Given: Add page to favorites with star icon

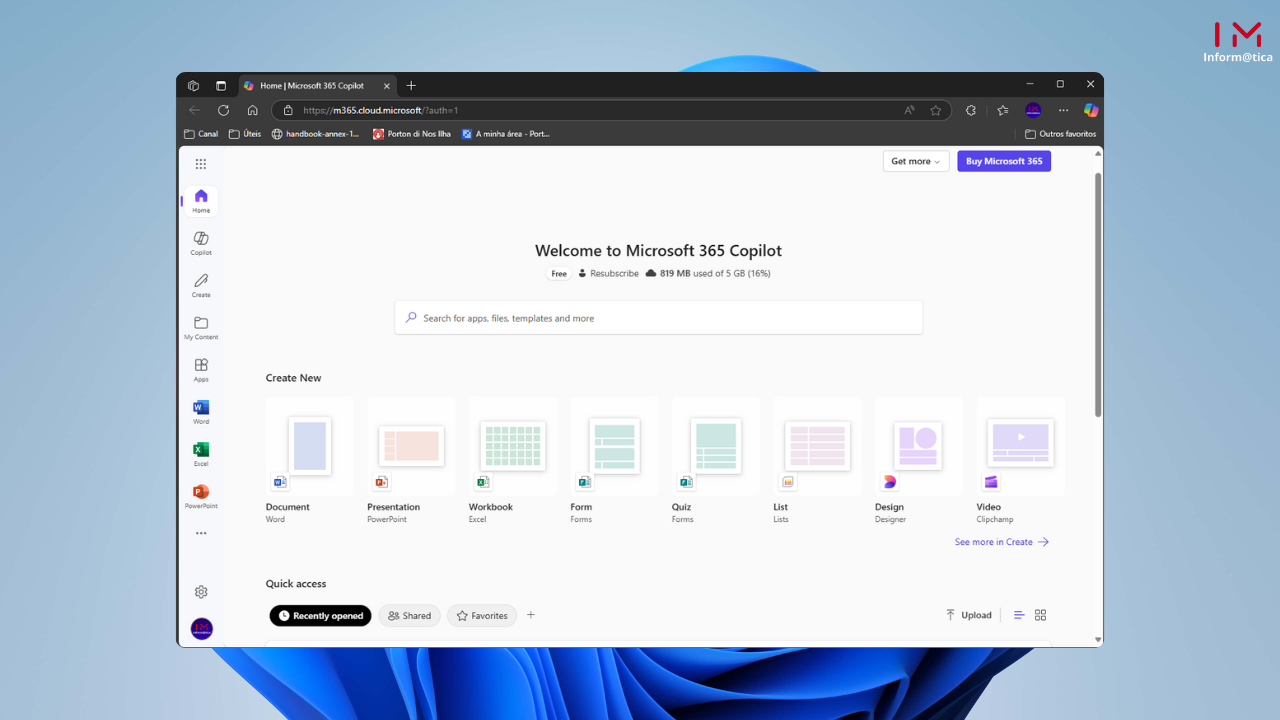Looking at the screenshot, I should tap(936, 110).
